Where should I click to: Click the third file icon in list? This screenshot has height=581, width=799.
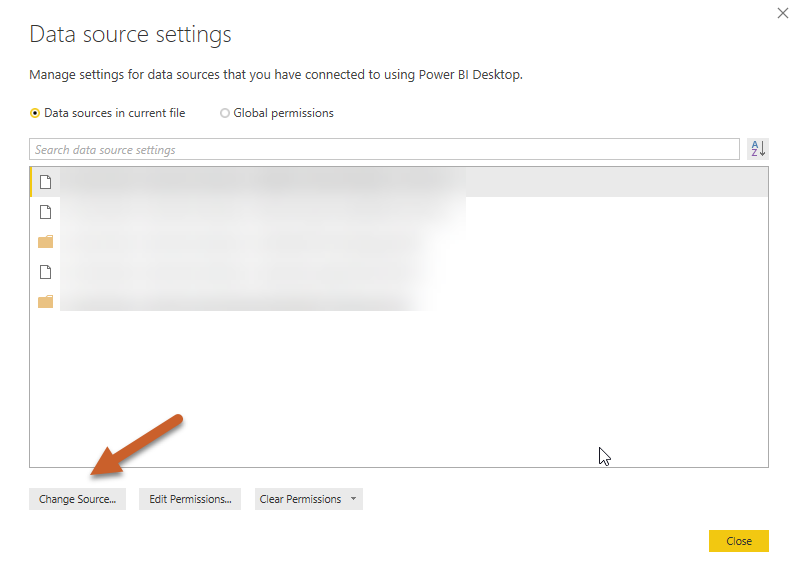pos(45,272)
